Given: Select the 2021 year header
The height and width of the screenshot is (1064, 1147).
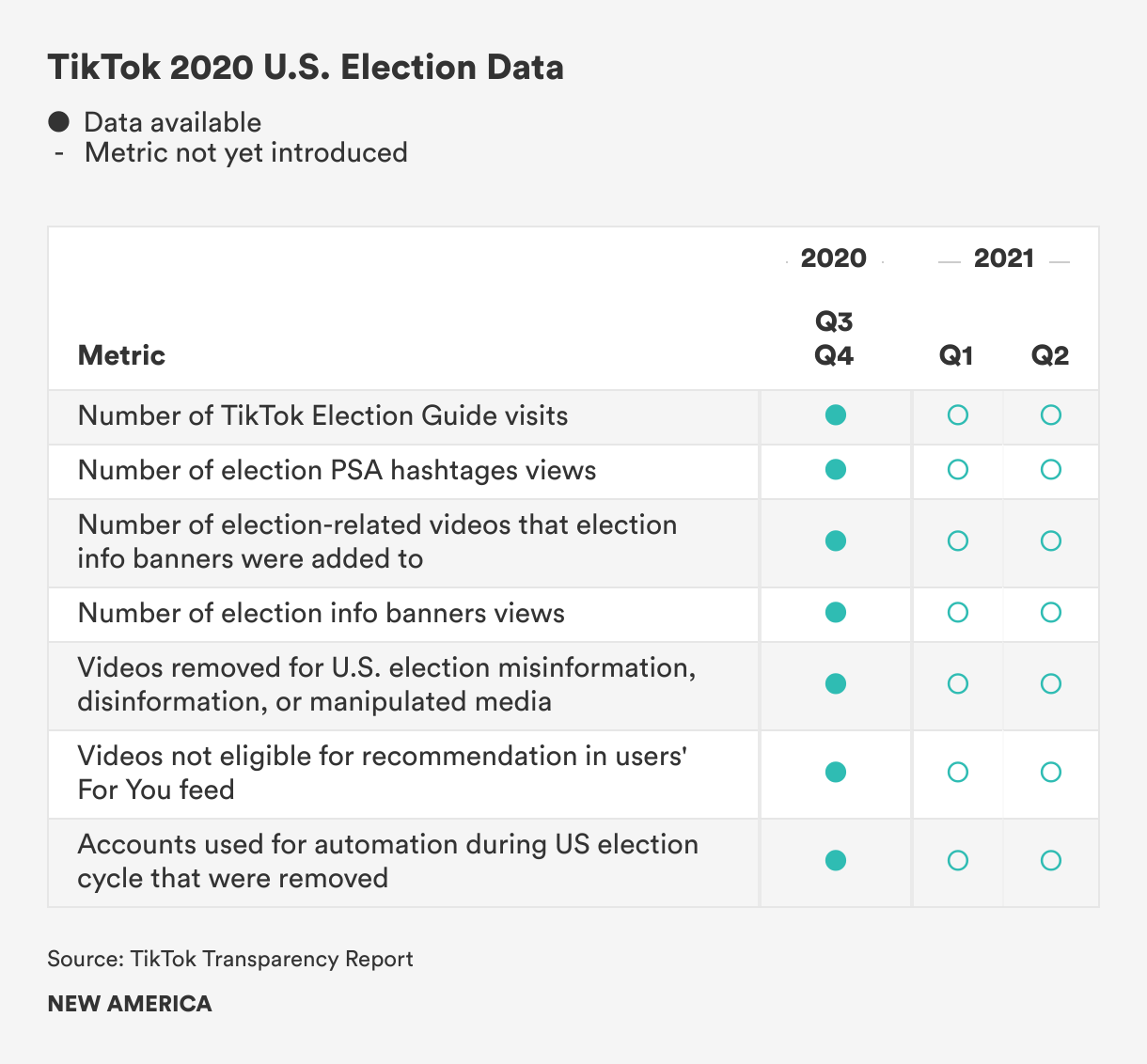Looking at the screenshot, I should (x=1003, y=258).
